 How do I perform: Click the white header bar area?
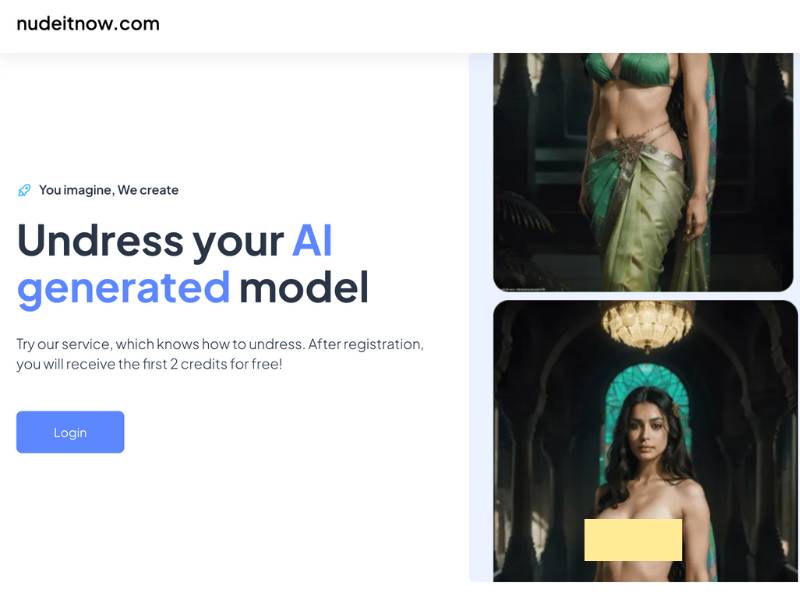click(400, 26)
